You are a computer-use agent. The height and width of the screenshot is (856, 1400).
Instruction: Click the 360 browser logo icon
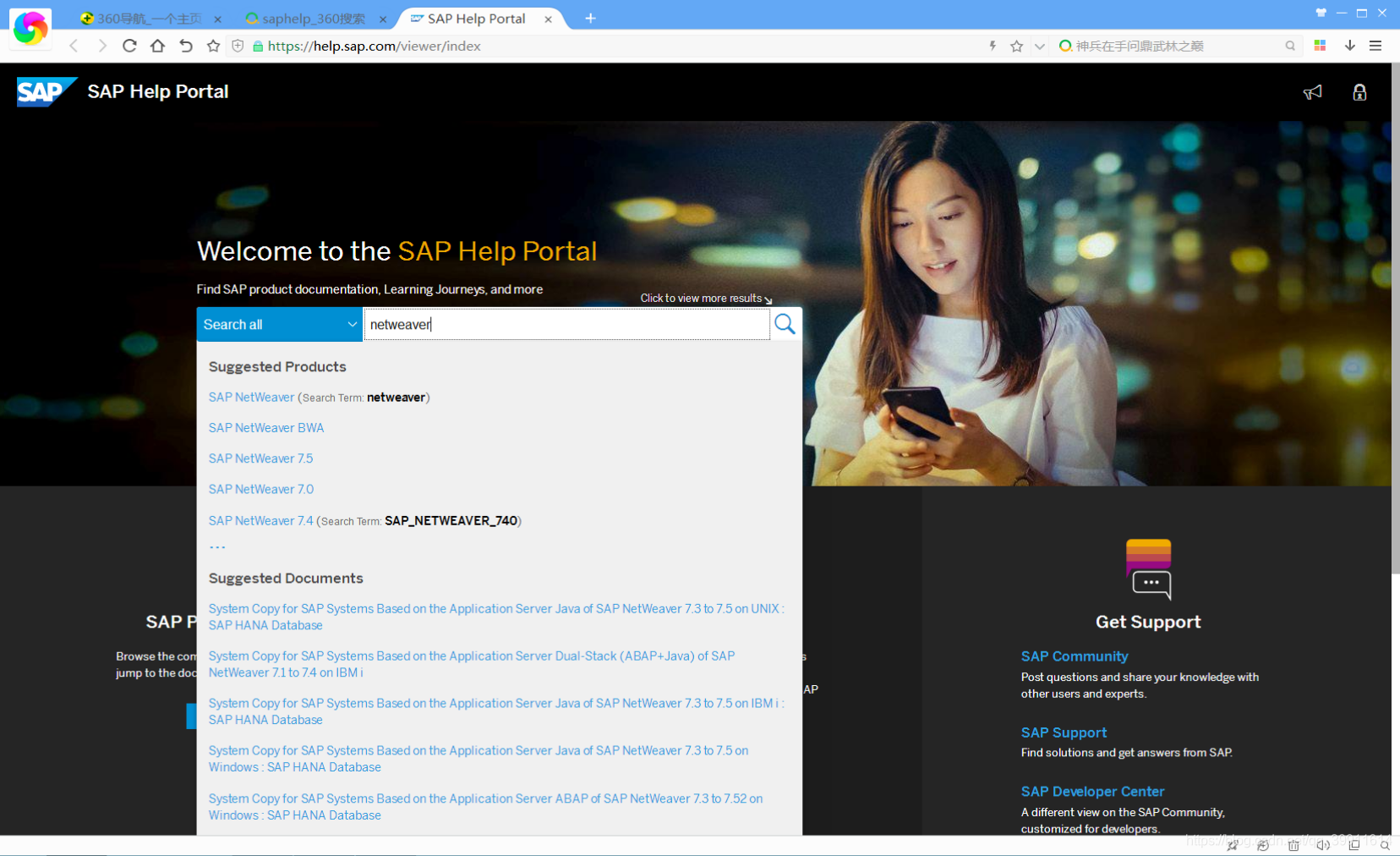[x=30, y=28]
